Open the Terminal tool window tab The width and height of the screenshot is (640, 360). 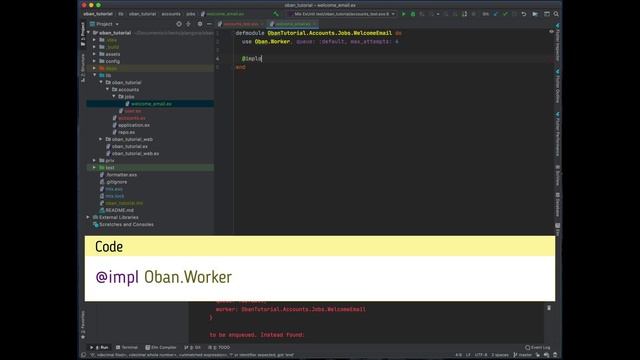tap(127, 347)
